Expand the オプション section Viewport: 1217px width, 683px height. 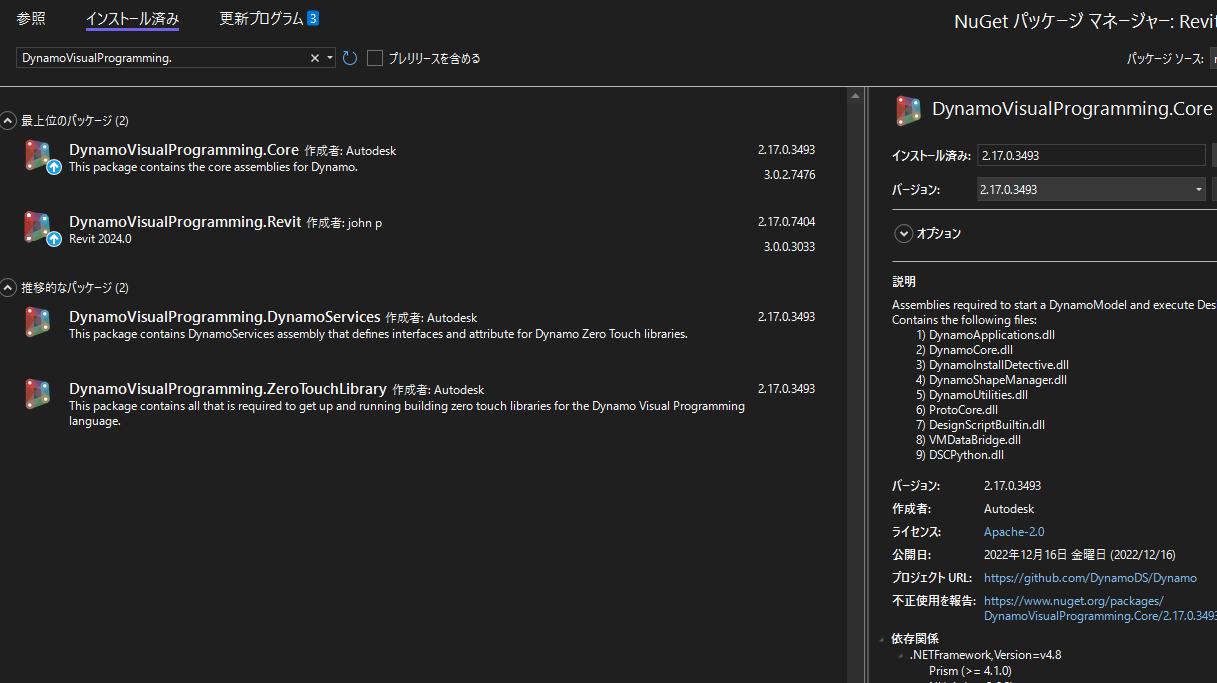point(903,233)
